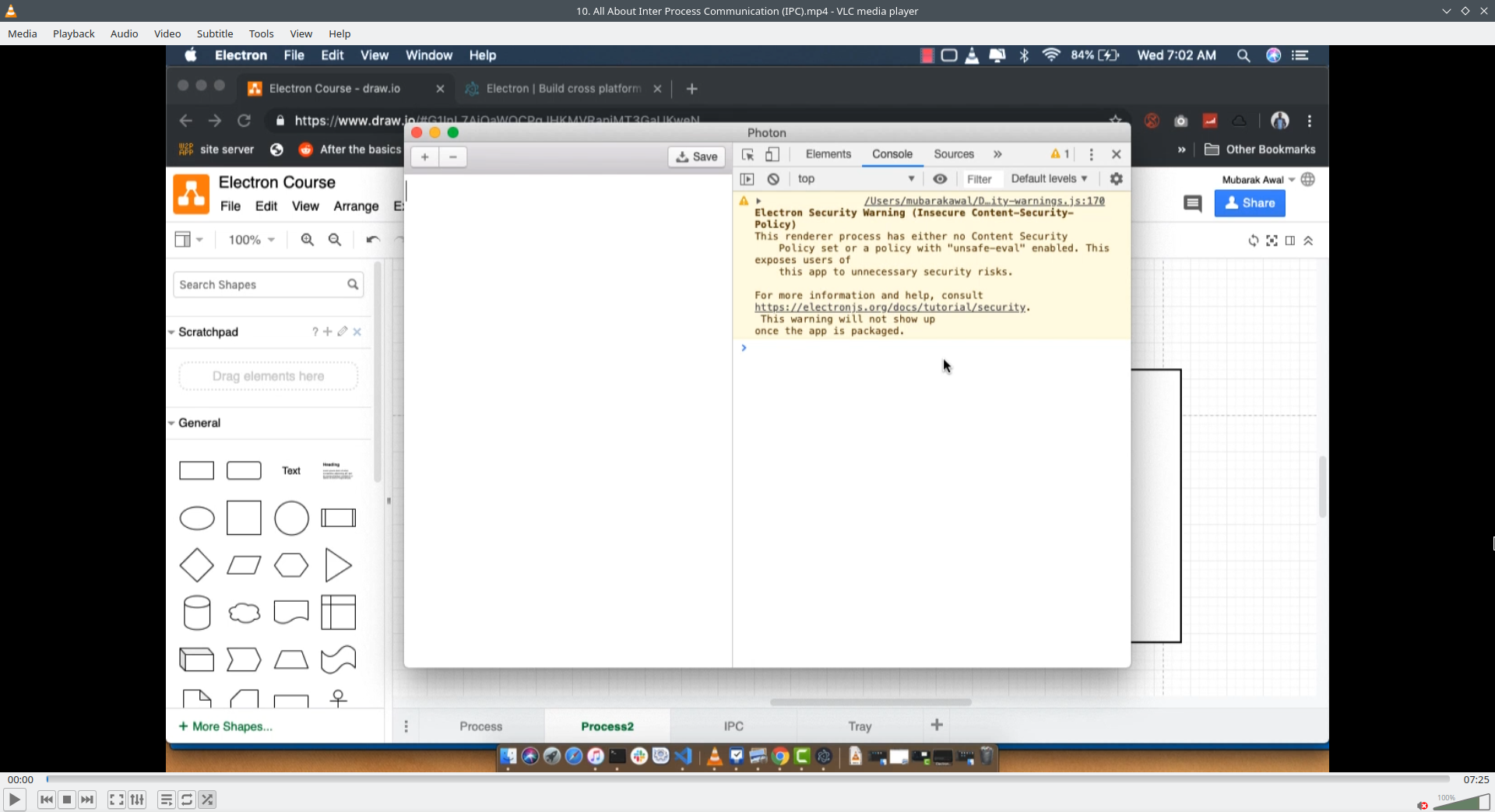Open VLC Audio menu
Screen dimensions: 1495x812
pos(125,33)
